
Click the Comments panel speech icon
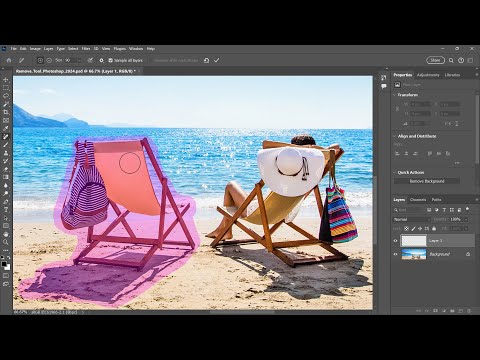coord(384,86)
